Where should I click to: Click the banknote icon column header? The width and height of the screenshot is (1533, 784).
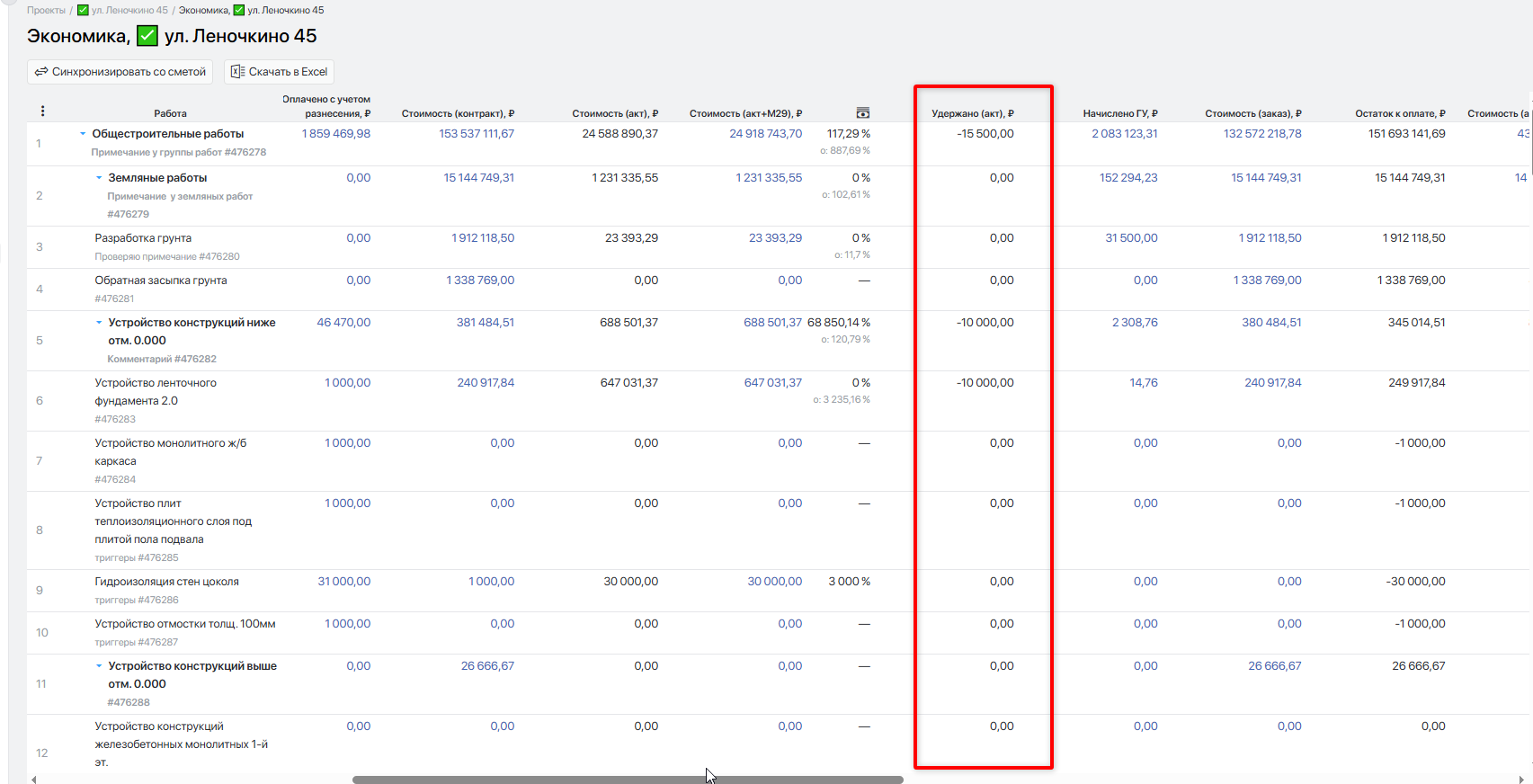[x=862, y=113]
